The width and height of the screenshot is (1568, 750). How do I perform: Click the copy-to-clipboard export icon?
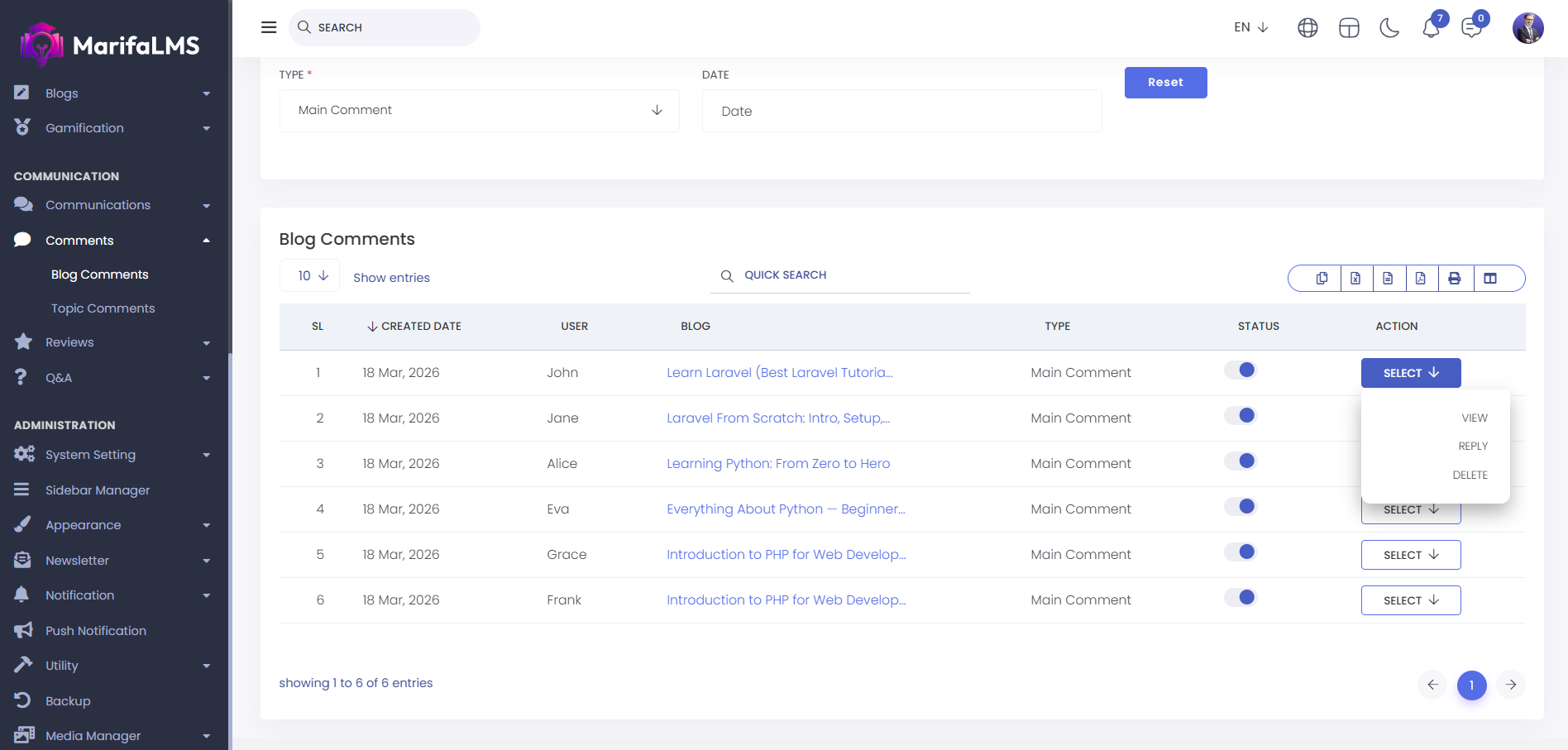coord(1322,279)
